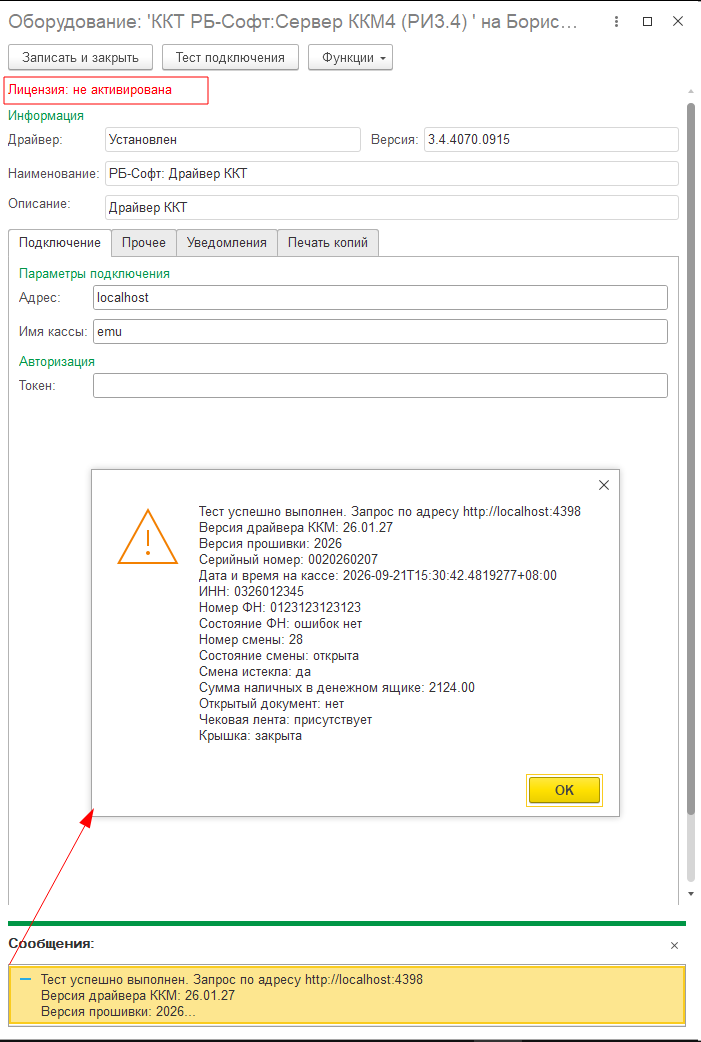Click the Версия field 3.4.4070.0915
This screenshot has height=1042, width=701.
[551, 140]
